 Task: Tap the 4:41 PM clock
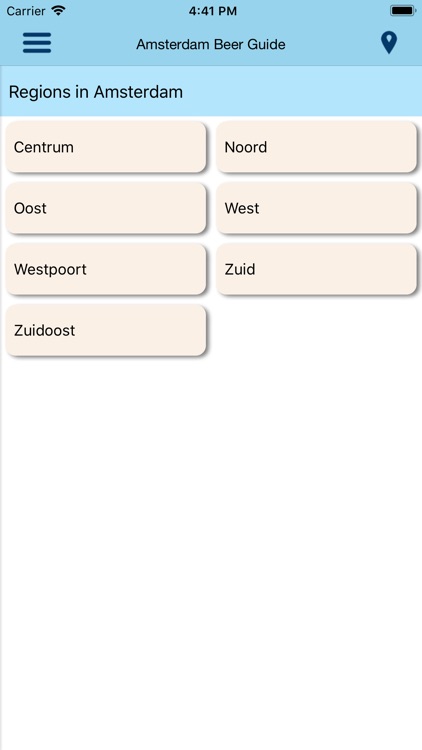pyautogui.click(x=212, y=11)
